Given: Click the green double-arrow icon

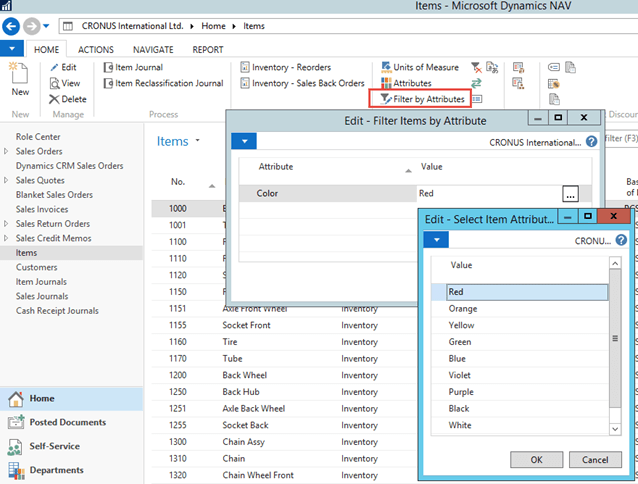Looking at the screenshot, I should tap(476, 83).
